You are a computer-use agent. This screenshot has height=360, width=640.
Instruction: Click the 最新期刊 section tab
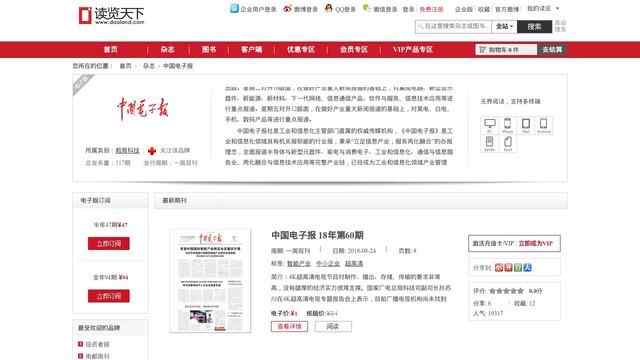point(174,200)
